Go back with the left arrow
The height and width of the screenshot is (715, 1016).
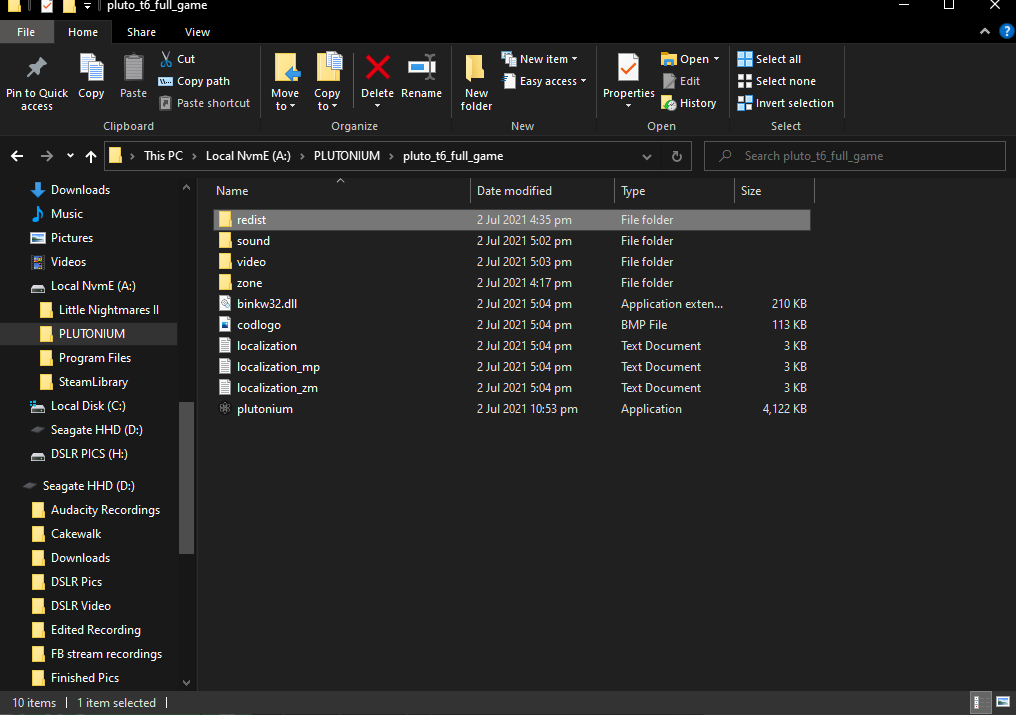click(17, 156)
